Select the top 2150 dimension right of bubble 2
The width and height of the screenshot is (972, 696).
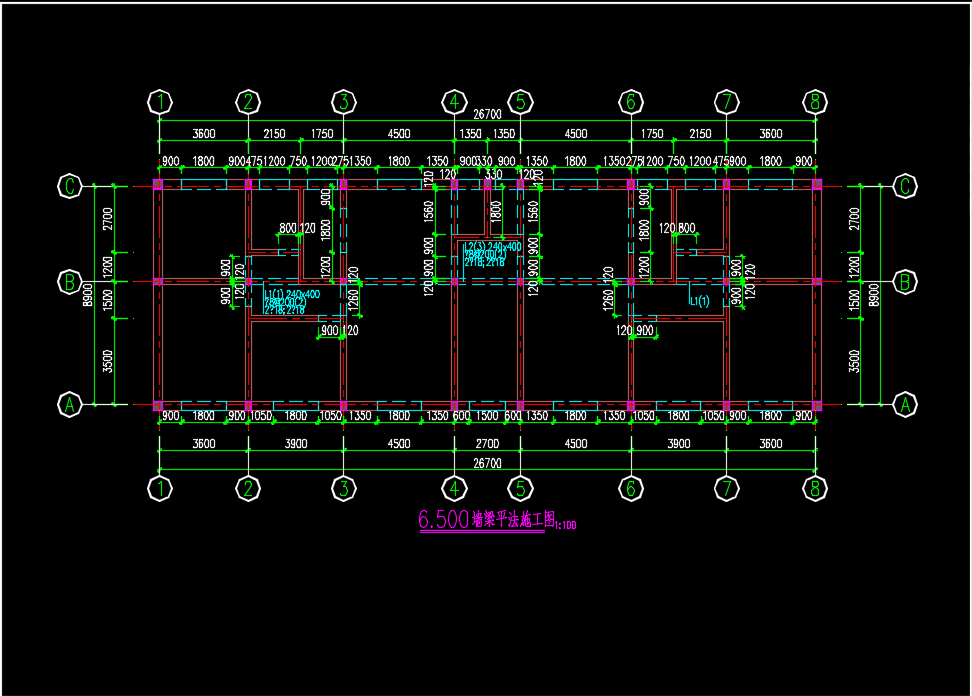[x=273, y=134]
